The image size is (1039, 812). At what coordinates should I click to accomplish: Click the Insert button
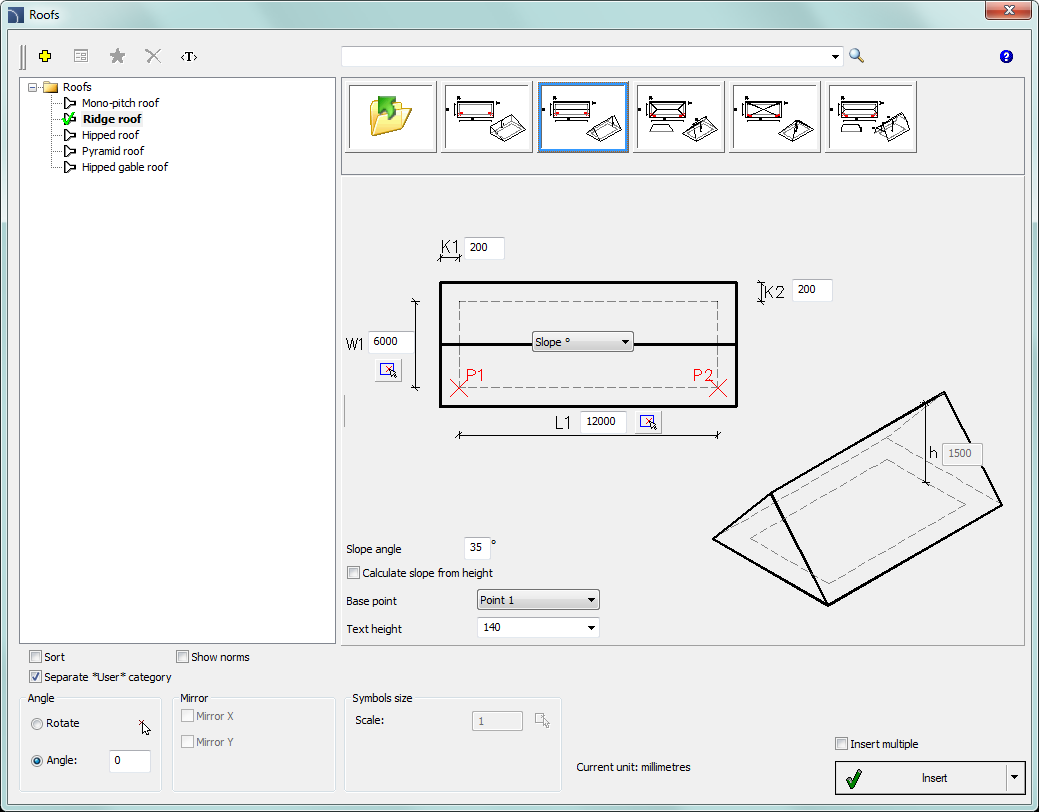[920, 778]
